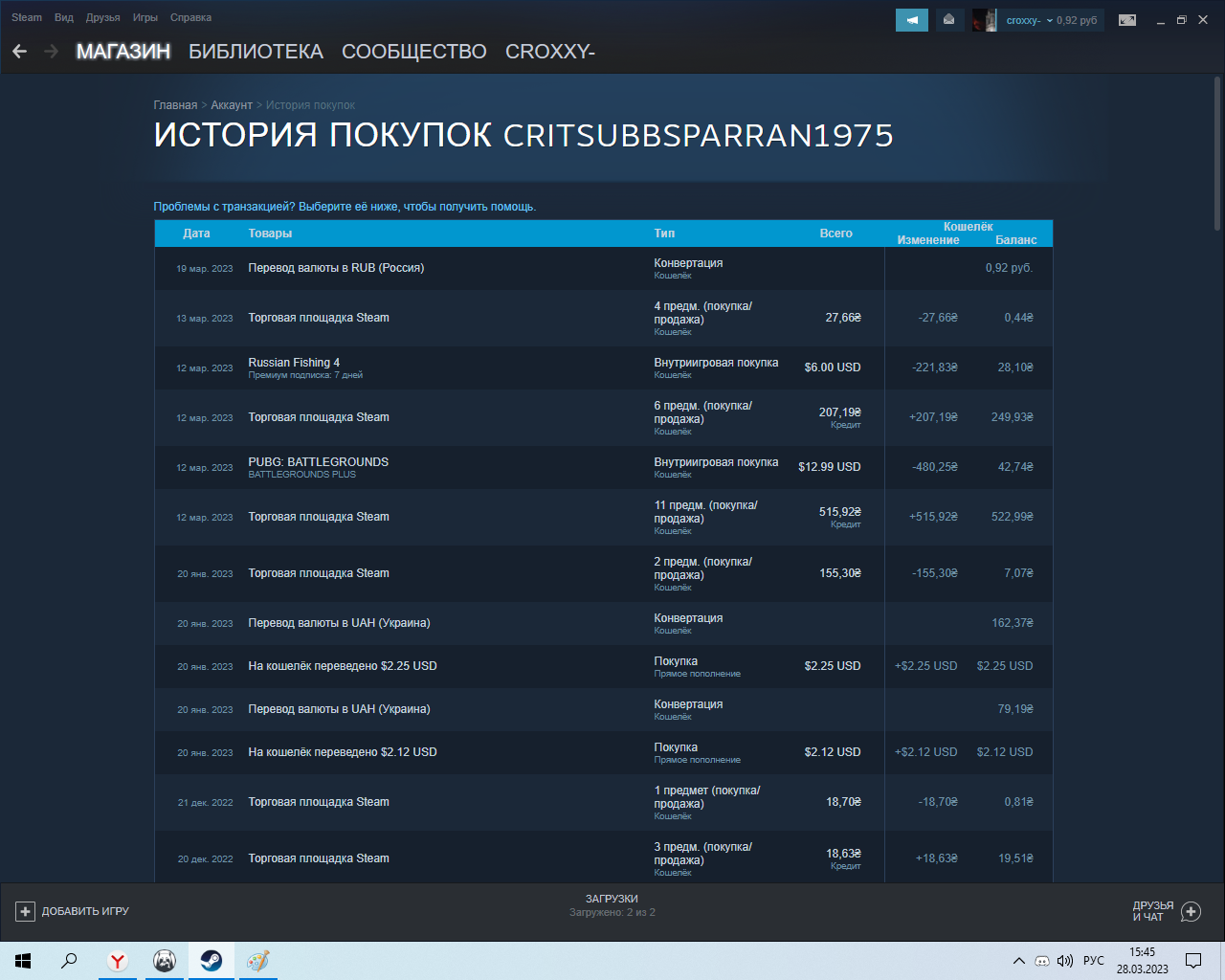Open Windows Start menu
The height and width of the screenshot is (980, 1225).
(23, 961)
